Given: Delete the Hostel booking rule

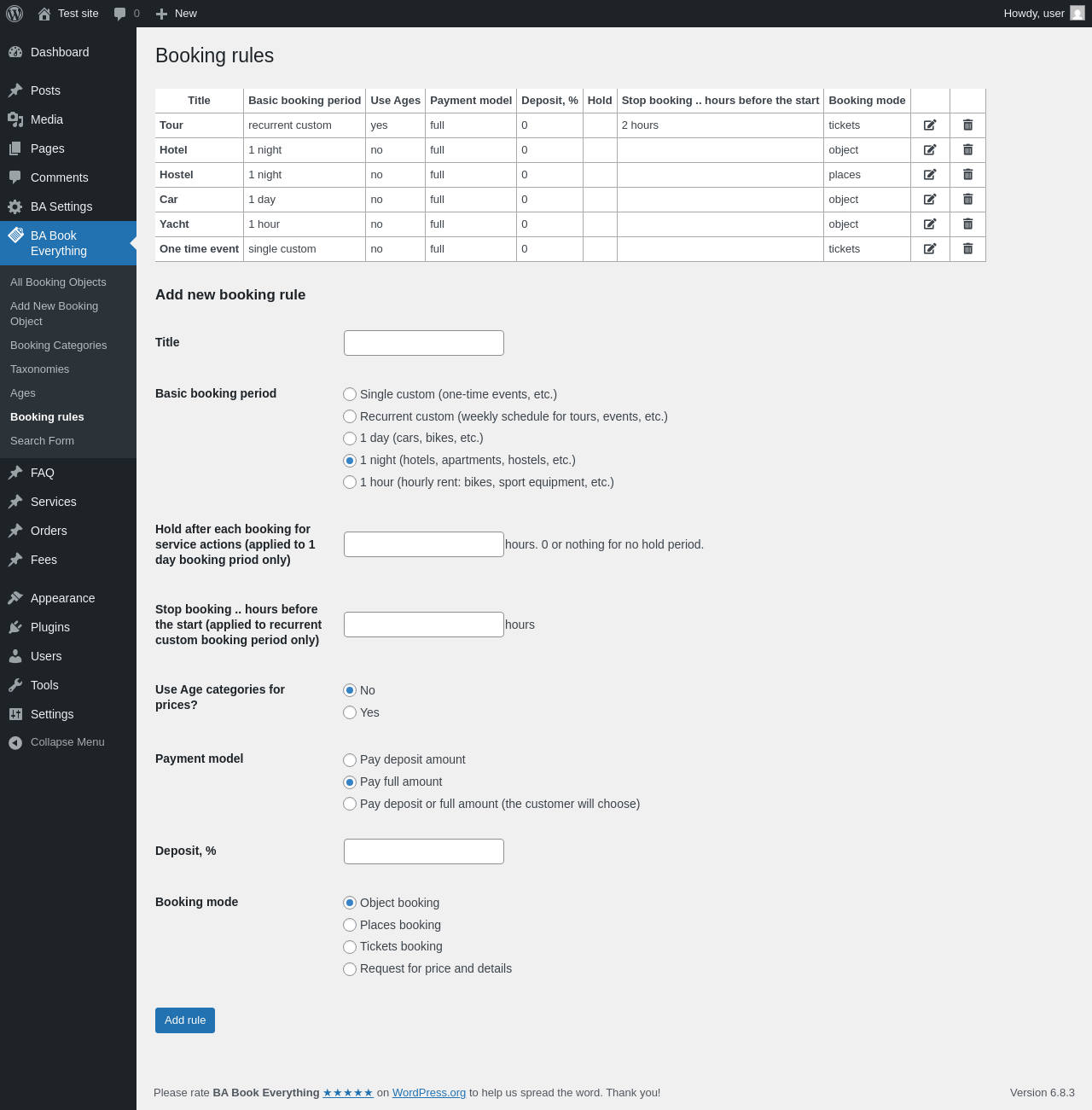Looking at the screenshot, I should (x=967, y=175).
